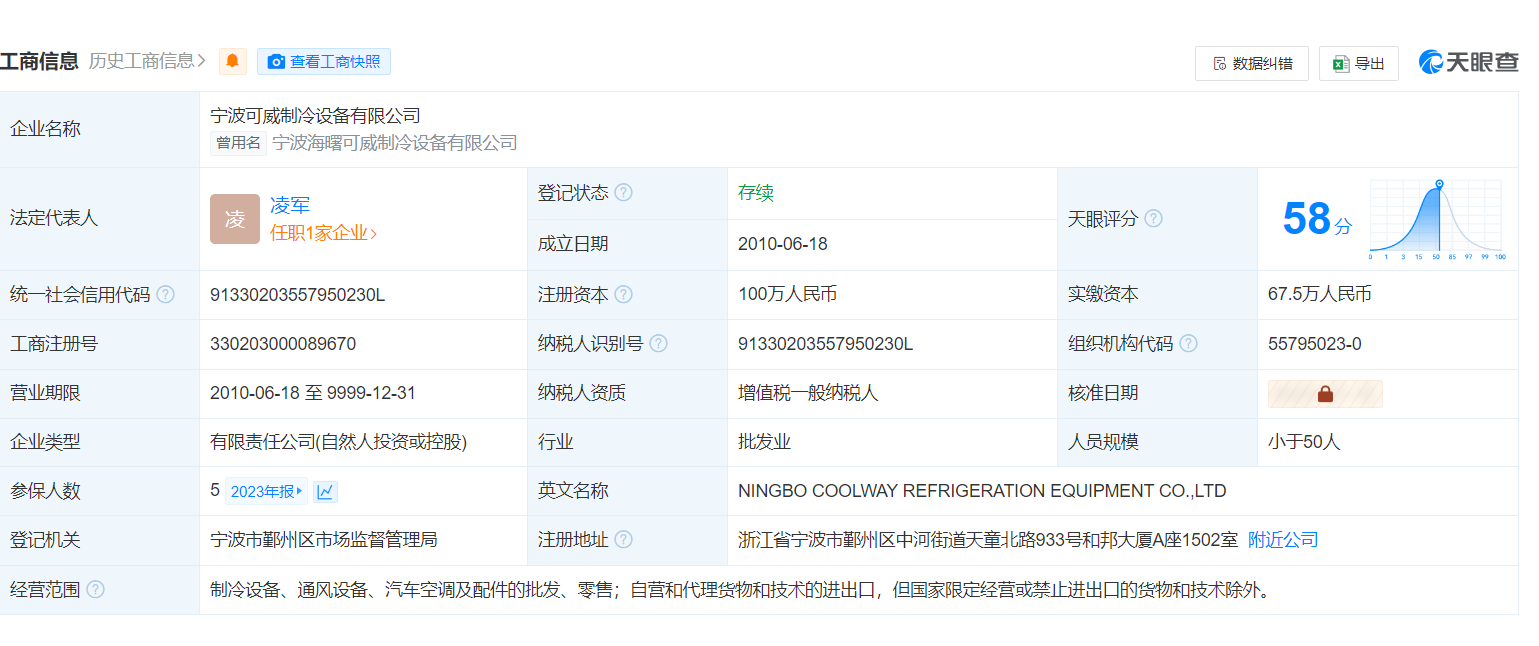Click paid-in capital 67.5万人民币
Screen dimensions: 1539x646
coord(1320,295)
